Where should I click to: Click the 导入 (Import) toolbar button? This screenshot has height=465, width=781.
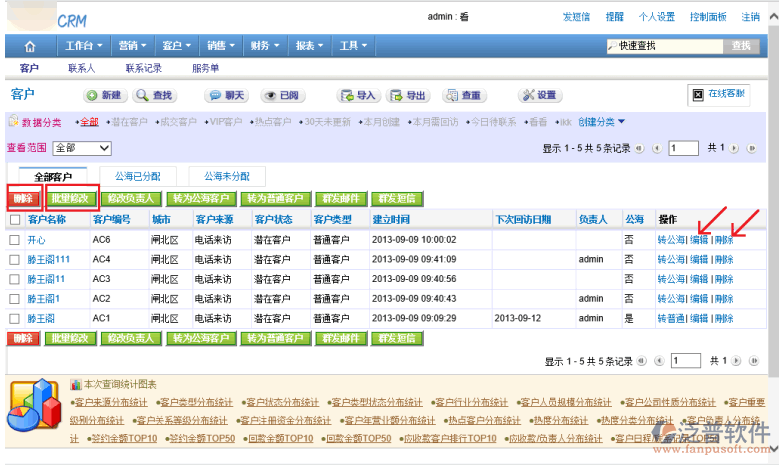358,95
